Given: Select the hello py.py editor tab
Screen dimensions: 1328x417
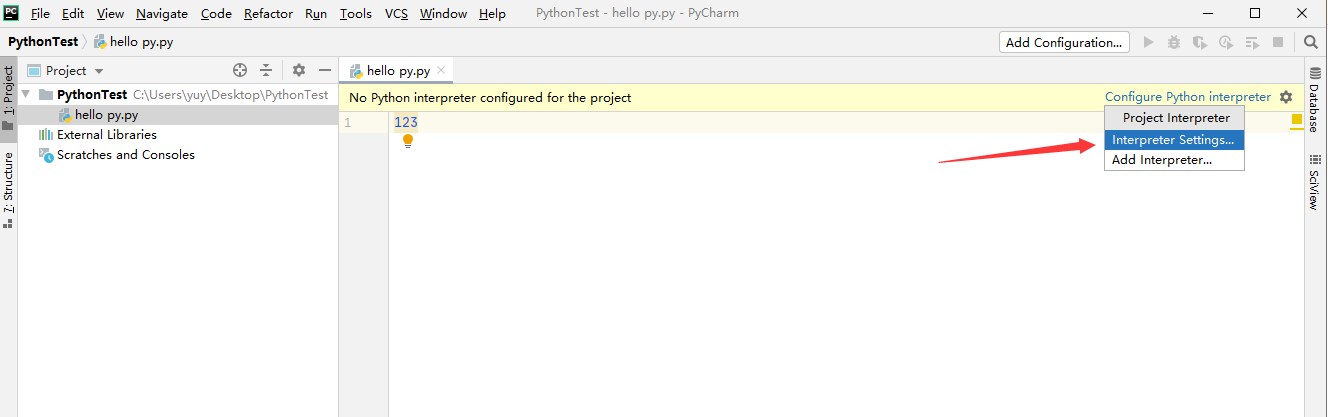Looking at the screenshot, I should pyautogui.click(x=398, y=70).
